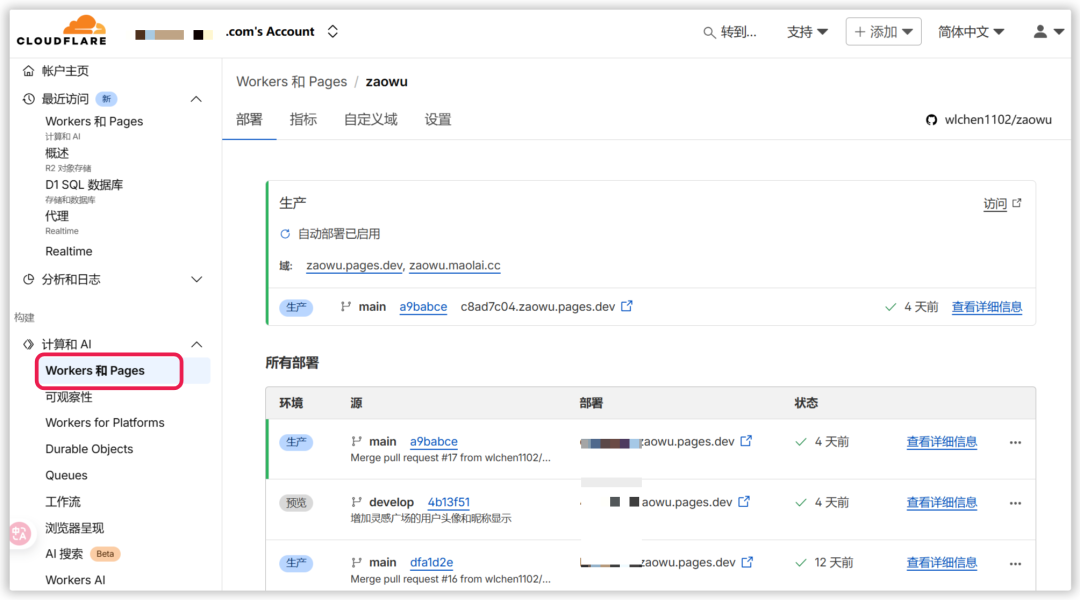Screen dimensions: 1080x600
Task: Open commit a9babce in production card
Action: 423,307
